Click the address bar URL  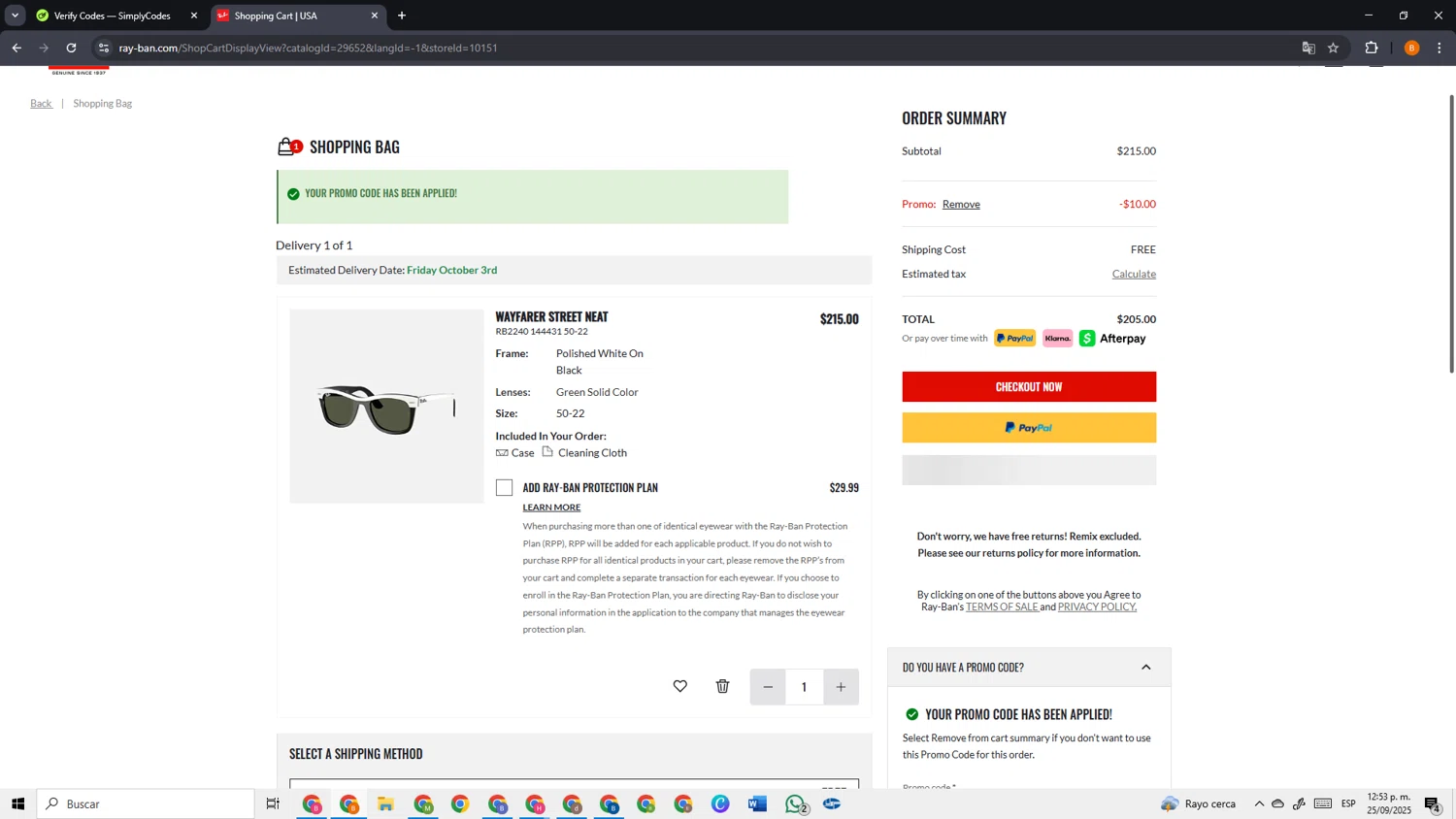[308, 48]
